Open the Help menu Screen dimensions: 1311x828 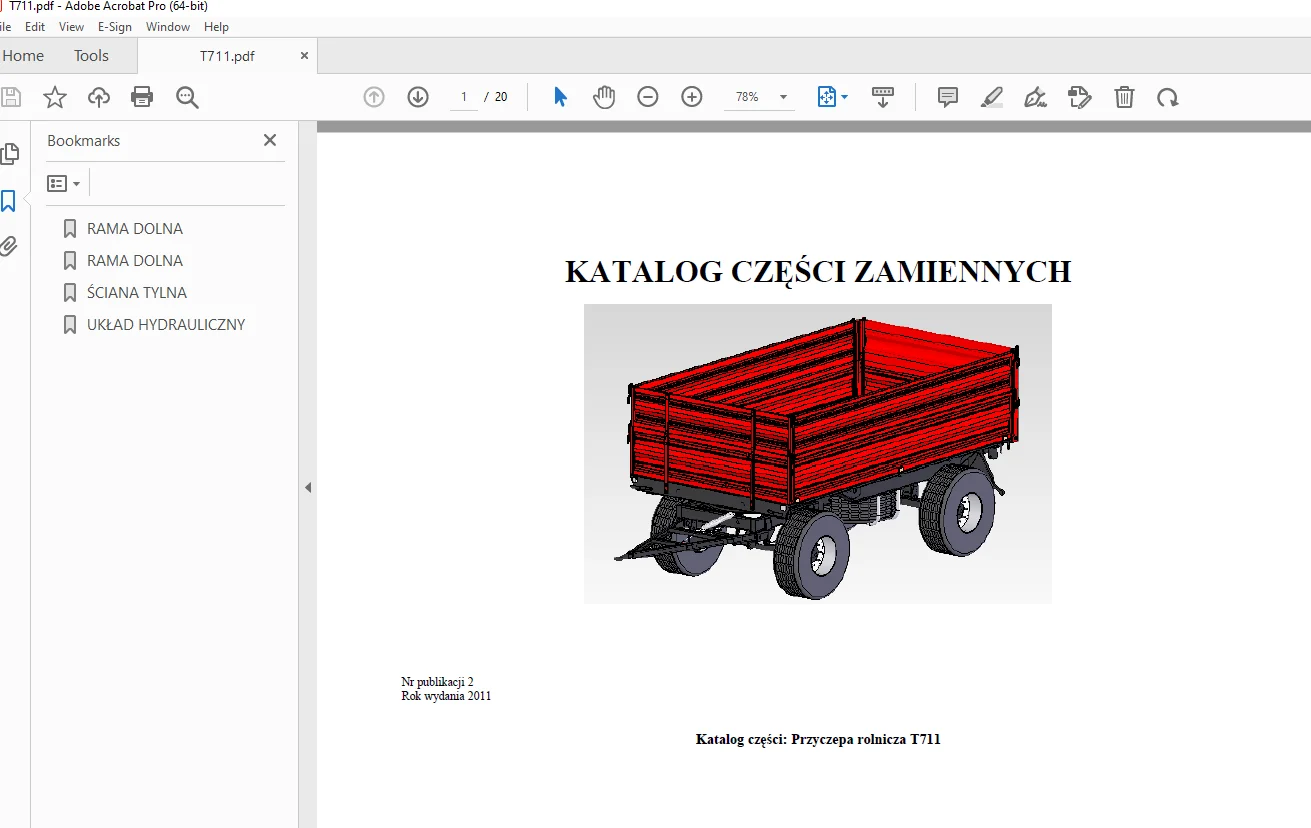coord(216,27)
